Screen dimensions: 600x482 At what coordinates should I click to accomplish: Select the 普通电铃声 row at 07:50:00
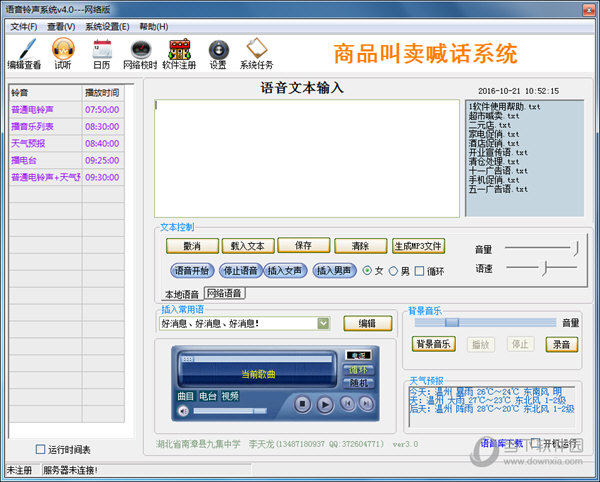point(67,110)
